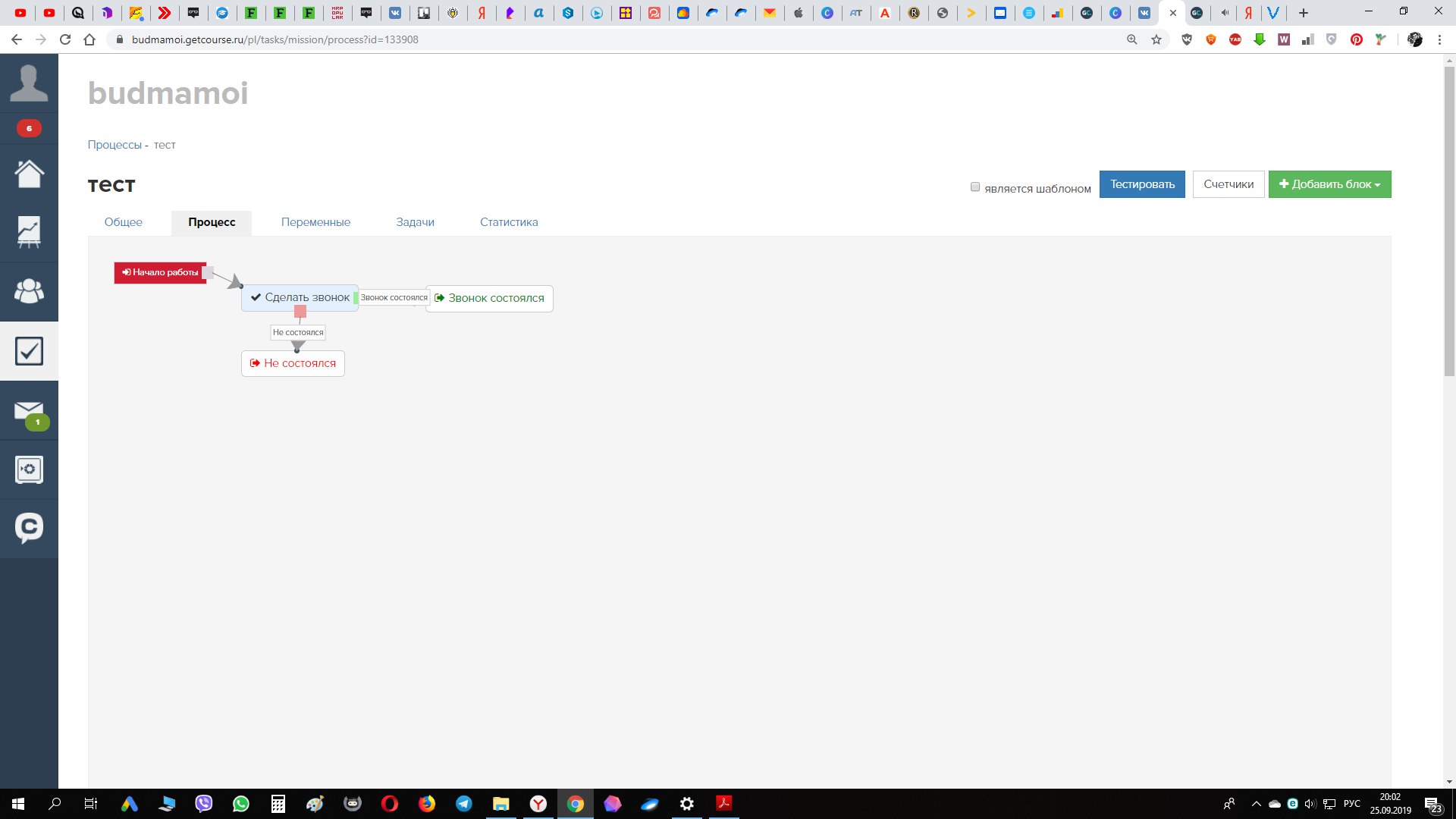Open the user profile avatar in sidebar
The height and width of the screenshot is (819, 1456).
(29, 83)
